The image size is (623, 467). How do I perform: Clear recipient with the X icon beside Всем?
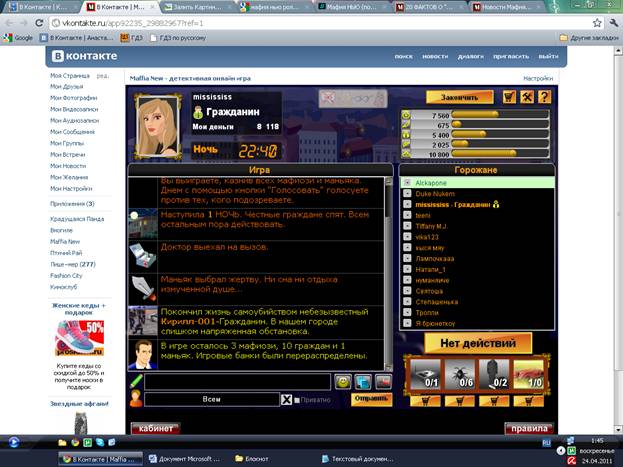point(286,399)
